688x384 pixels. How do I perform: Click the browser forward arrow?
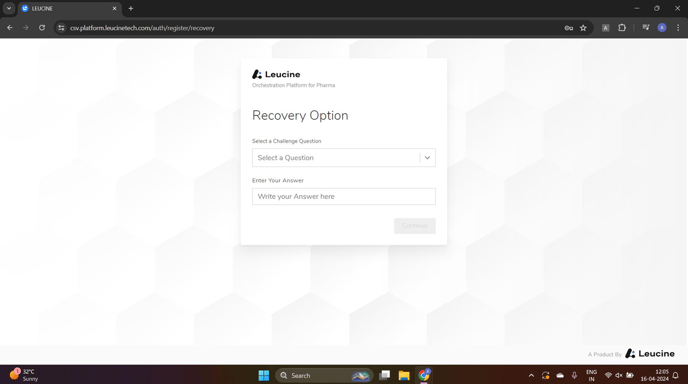[25, 28]
